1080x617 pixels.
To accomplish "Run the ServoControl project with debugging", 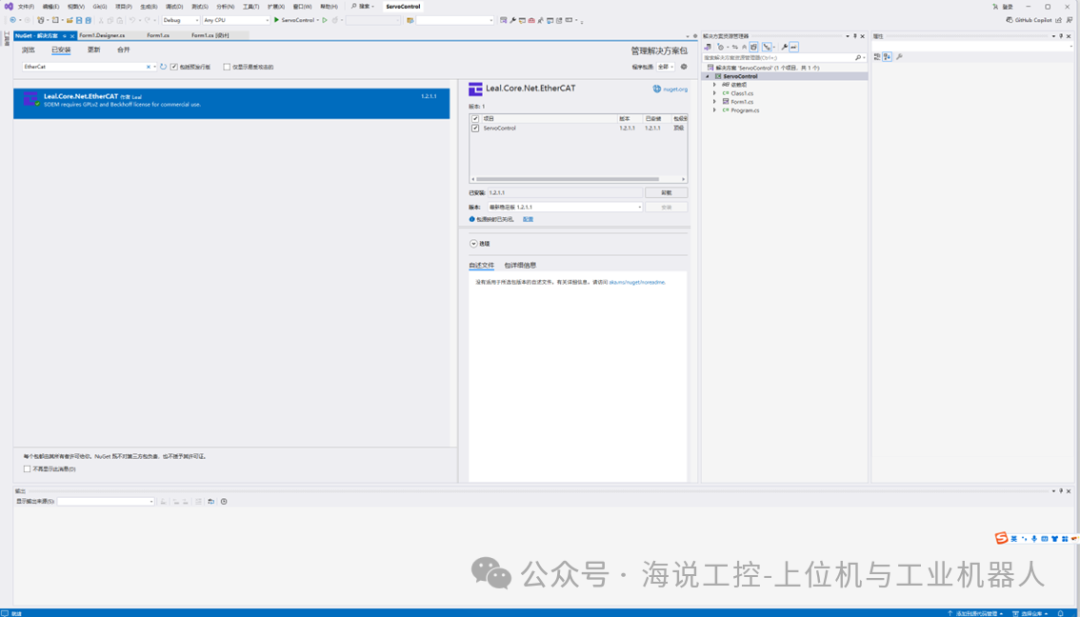I will pyautogui.click(x=275, y=19).
